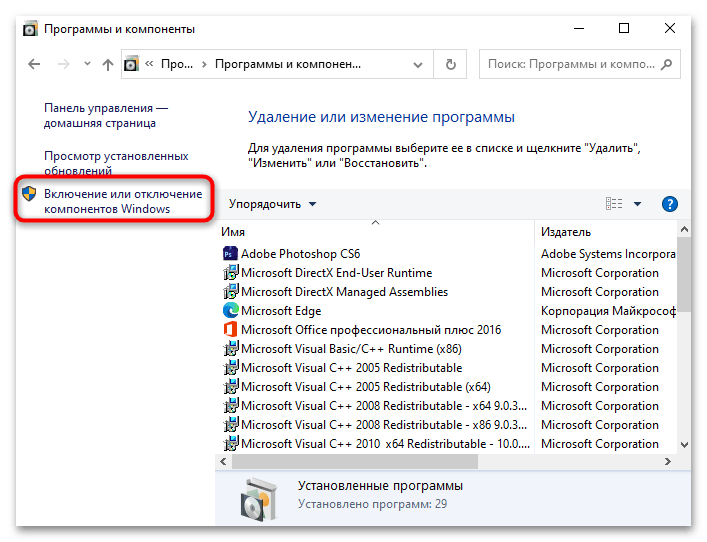Open view options dropdown arrow
Image resolution: width=707 pixels, height=542 pixels.
click(x=638, y=204)
